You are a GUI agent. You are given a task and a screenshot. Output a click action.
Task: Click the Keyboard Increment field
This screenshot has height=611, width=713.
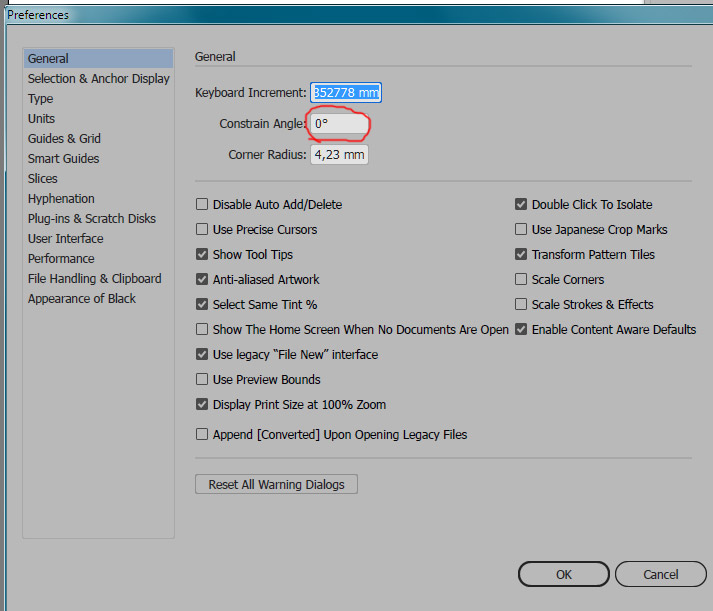point(346,92)
